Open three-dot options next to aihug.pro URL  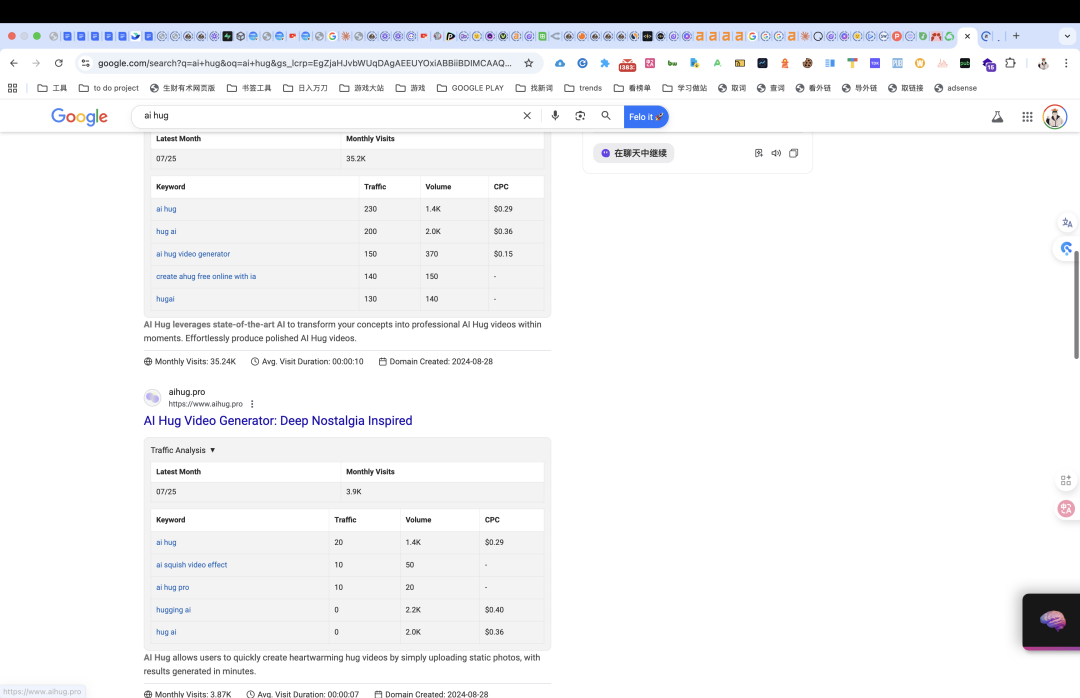(x=252, y=404)
